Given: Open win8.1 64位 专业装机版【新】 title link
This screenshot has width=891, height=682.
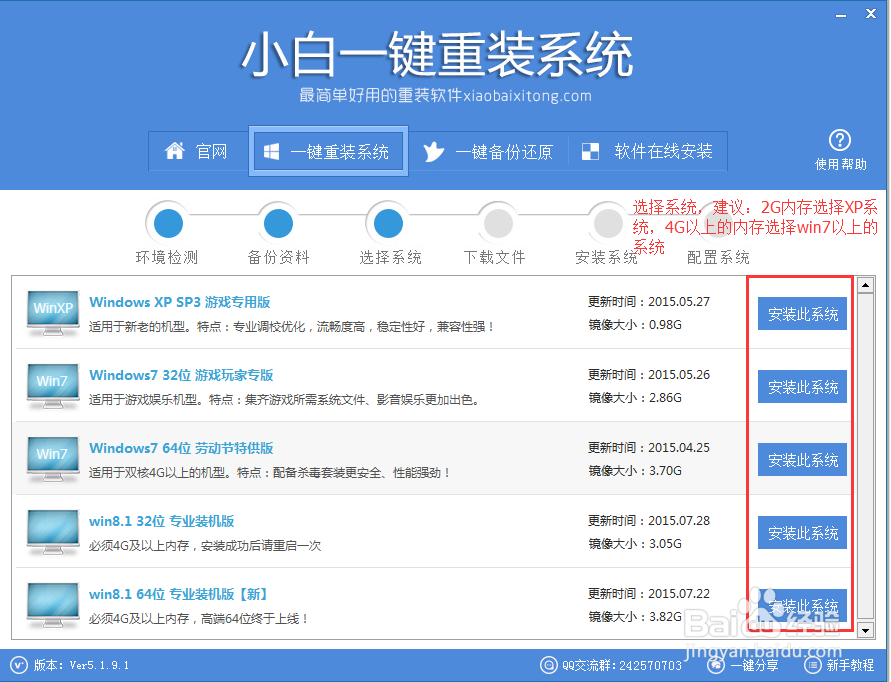Looking at the screenshot, I should coord(178,594).
